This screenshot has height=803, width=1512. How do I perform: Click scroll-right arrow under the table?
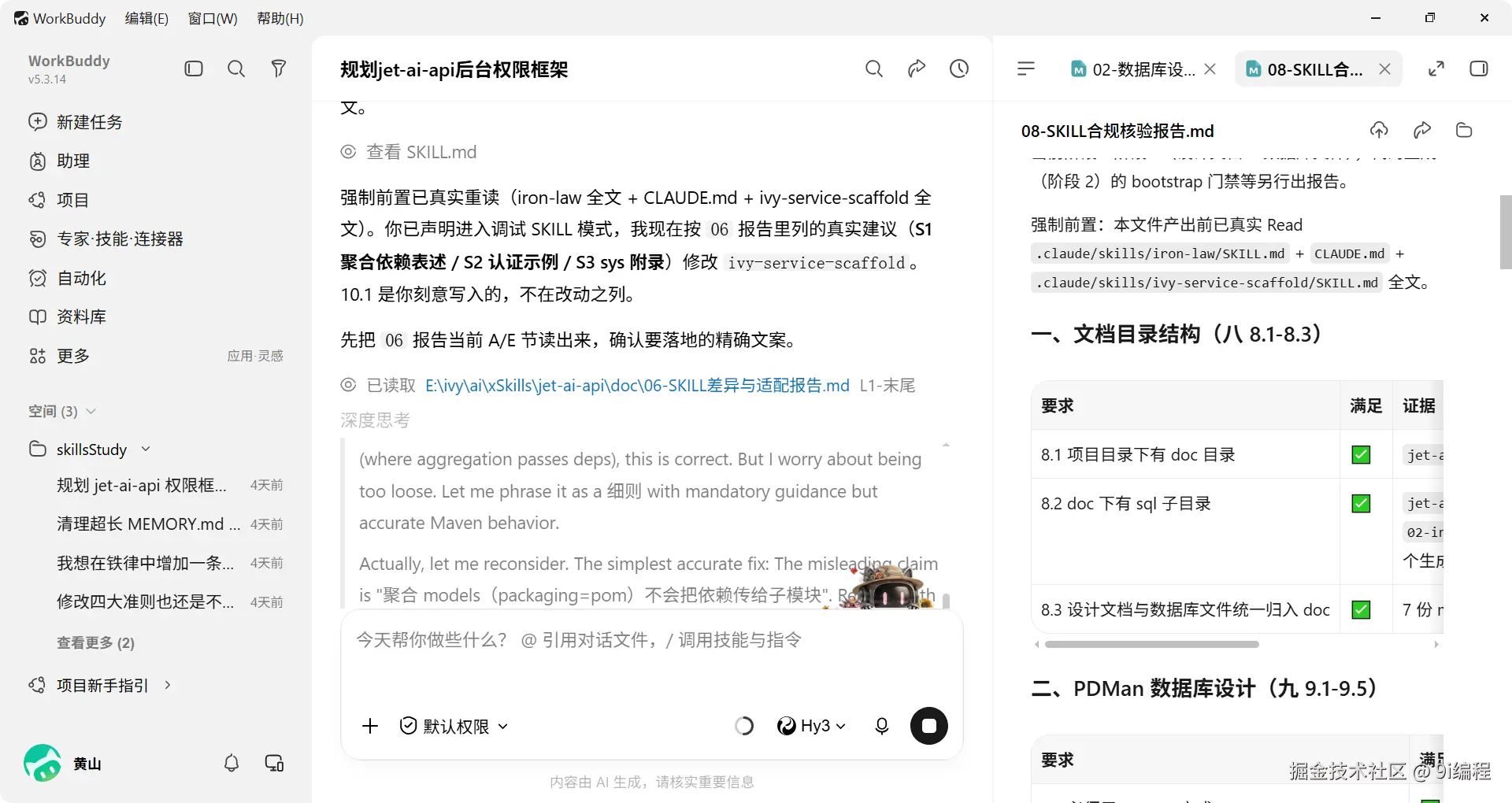coord(1436,644)
